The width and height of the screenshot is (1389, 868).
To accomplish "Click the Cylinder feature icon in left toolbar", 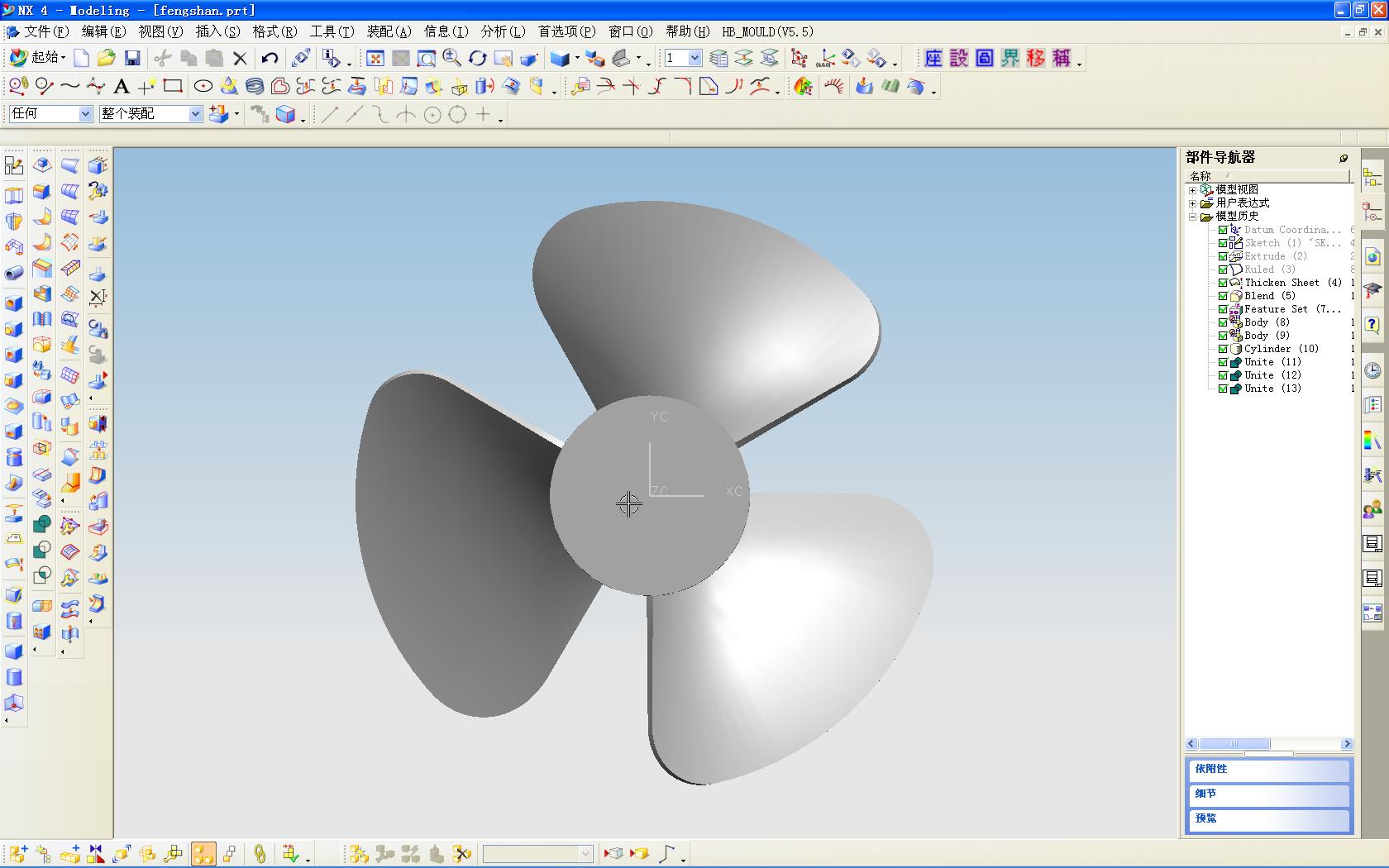I will point(14,678).
